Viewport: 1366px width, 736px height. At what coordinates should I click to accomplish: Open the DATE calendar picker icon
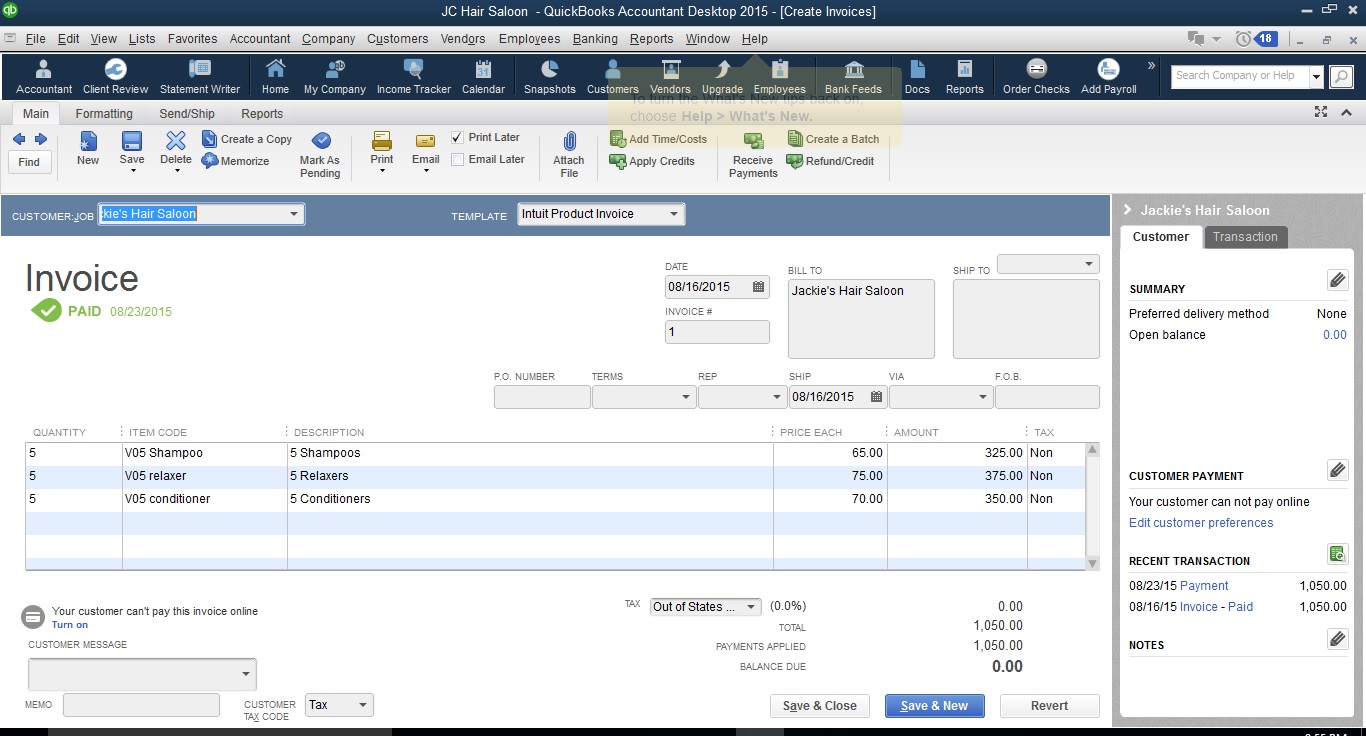click(x=758, y=287)
